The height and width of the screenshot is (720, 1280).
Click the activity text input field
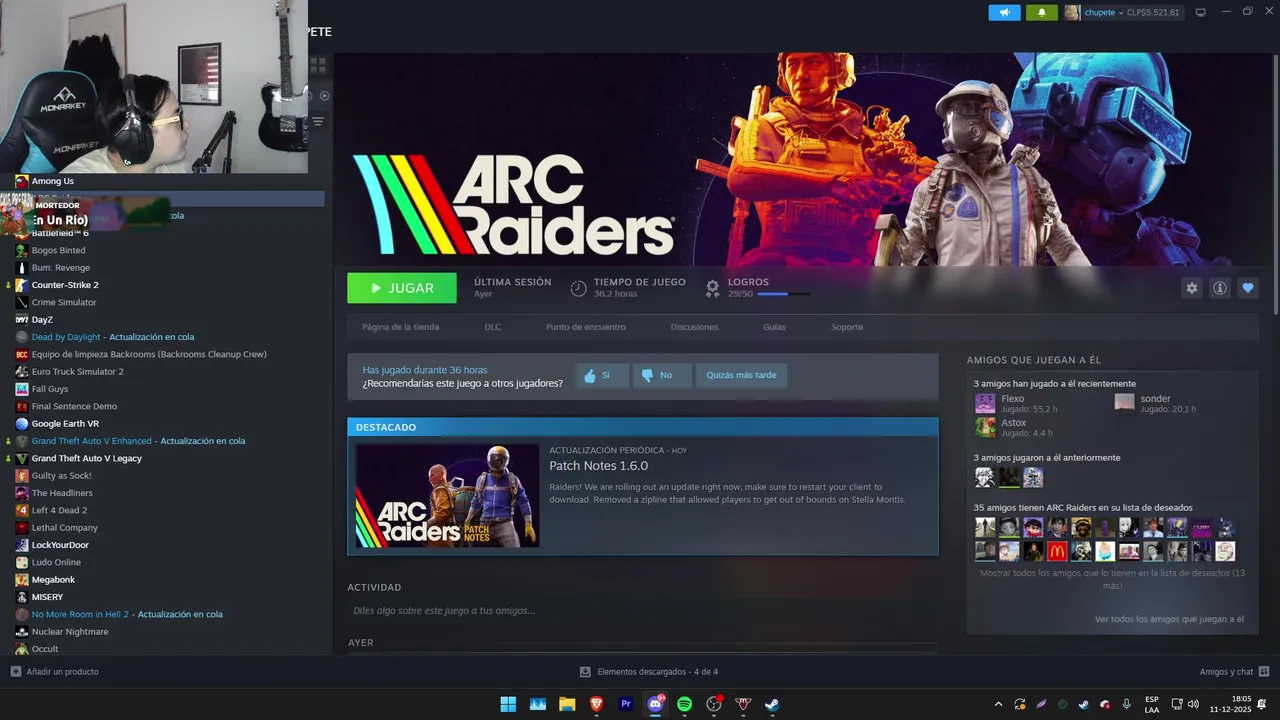point(642,610)
